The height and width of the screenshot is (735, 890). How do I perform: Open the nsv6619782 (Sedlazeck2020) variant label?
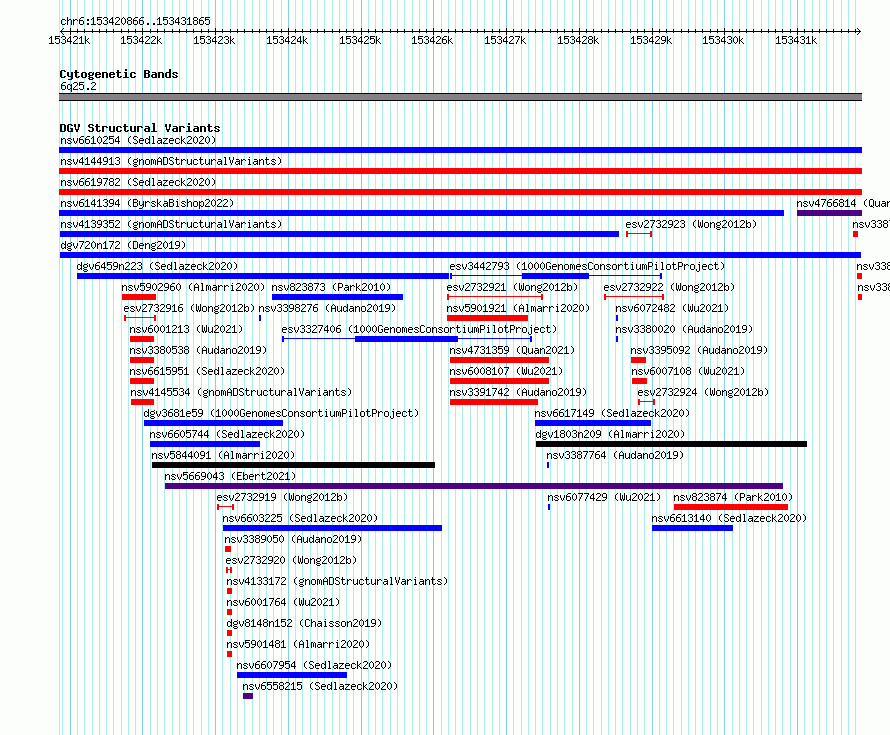[x=138, y=182]
